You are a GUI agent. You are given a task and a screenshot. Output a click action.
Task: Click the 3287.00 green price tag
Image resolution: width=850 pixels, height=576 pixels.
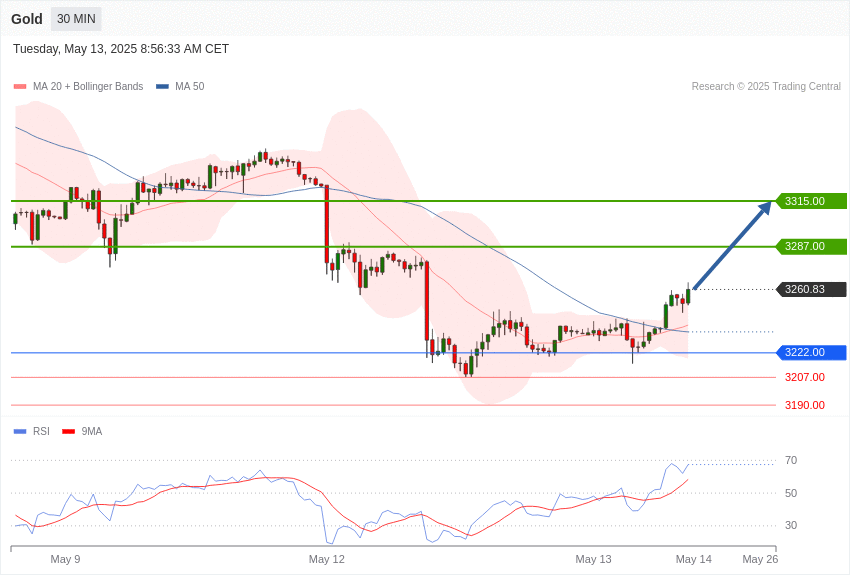click(812, 247)
